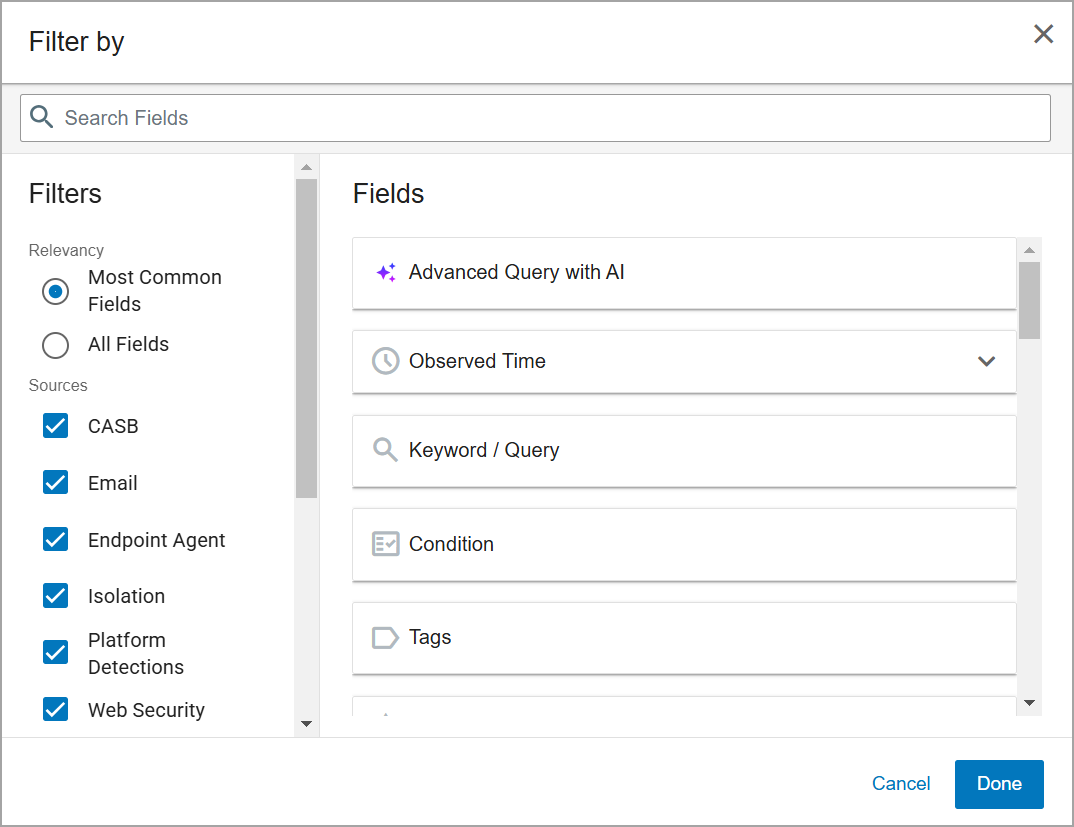Click the checklist icon beside Condition
The width and height of the screenshot is (1074, 827).
pos(385,544)
